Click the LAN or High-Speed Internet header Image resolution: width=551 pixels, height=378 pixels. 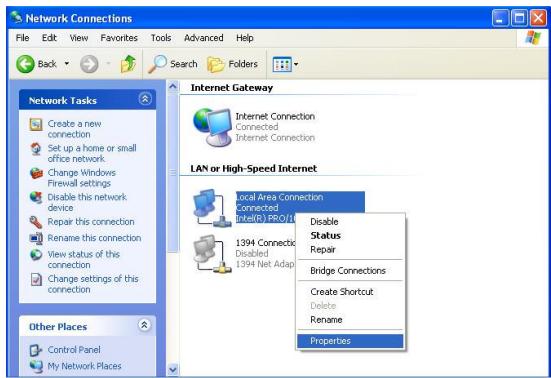click(x=254, y=169)
